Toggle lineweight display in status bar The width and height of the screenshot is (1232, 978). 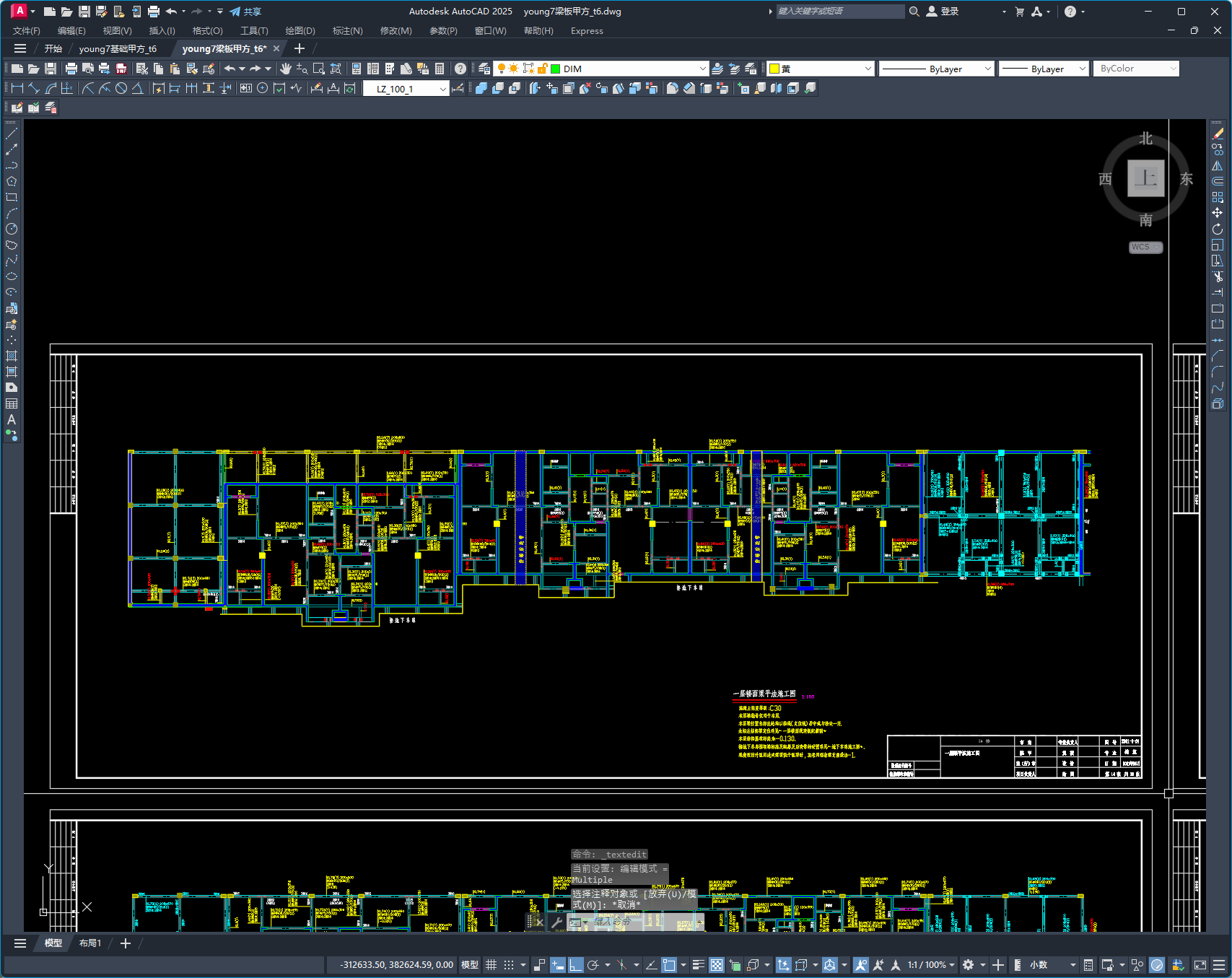[698, 965]
